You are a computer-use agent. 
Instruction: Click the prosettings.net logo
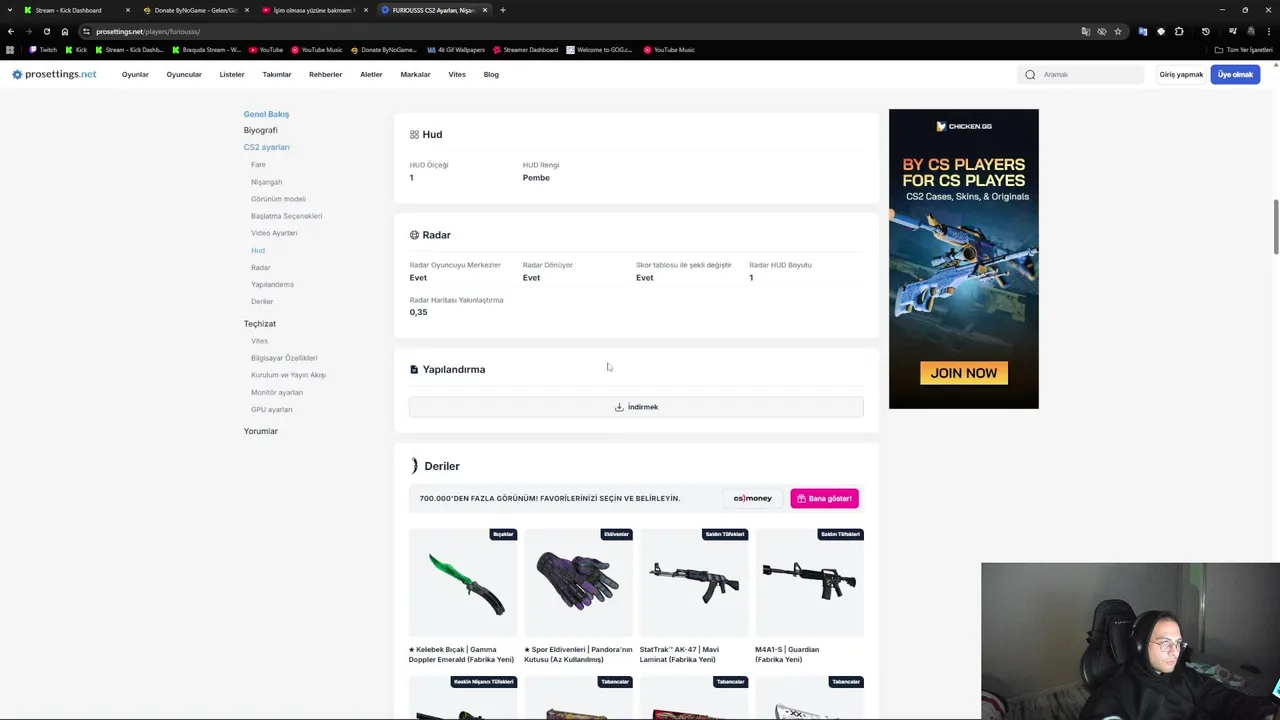pyautogui.click(x=54, y=74)
